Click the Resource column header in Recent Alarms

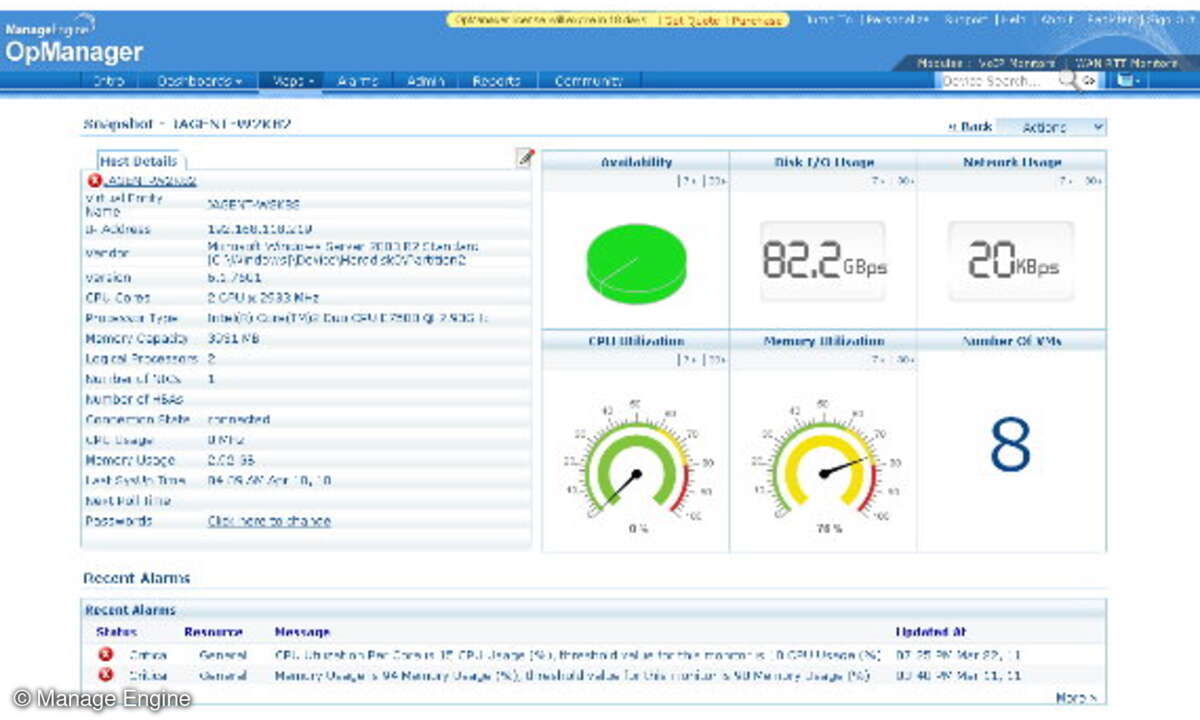(214, 633)
